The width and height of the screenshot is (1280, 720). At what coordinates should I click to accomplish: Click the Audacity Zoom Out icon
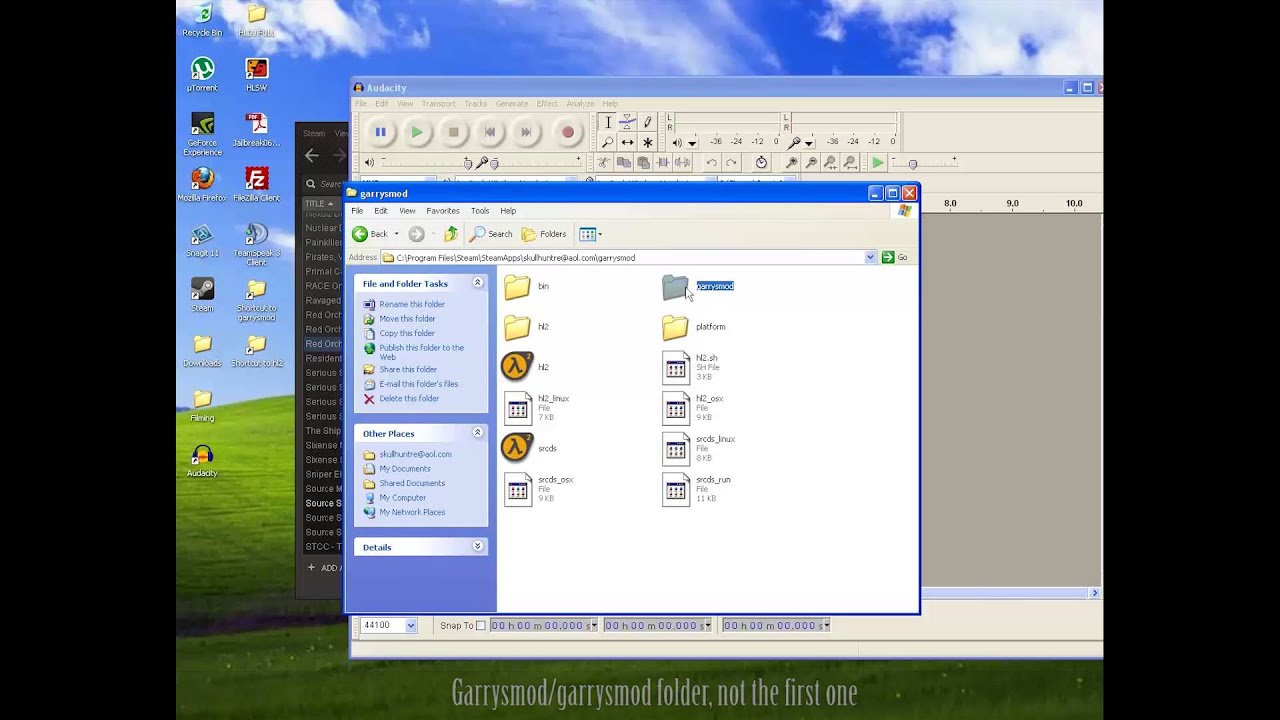pyautogui.click(x=811, y=163)
